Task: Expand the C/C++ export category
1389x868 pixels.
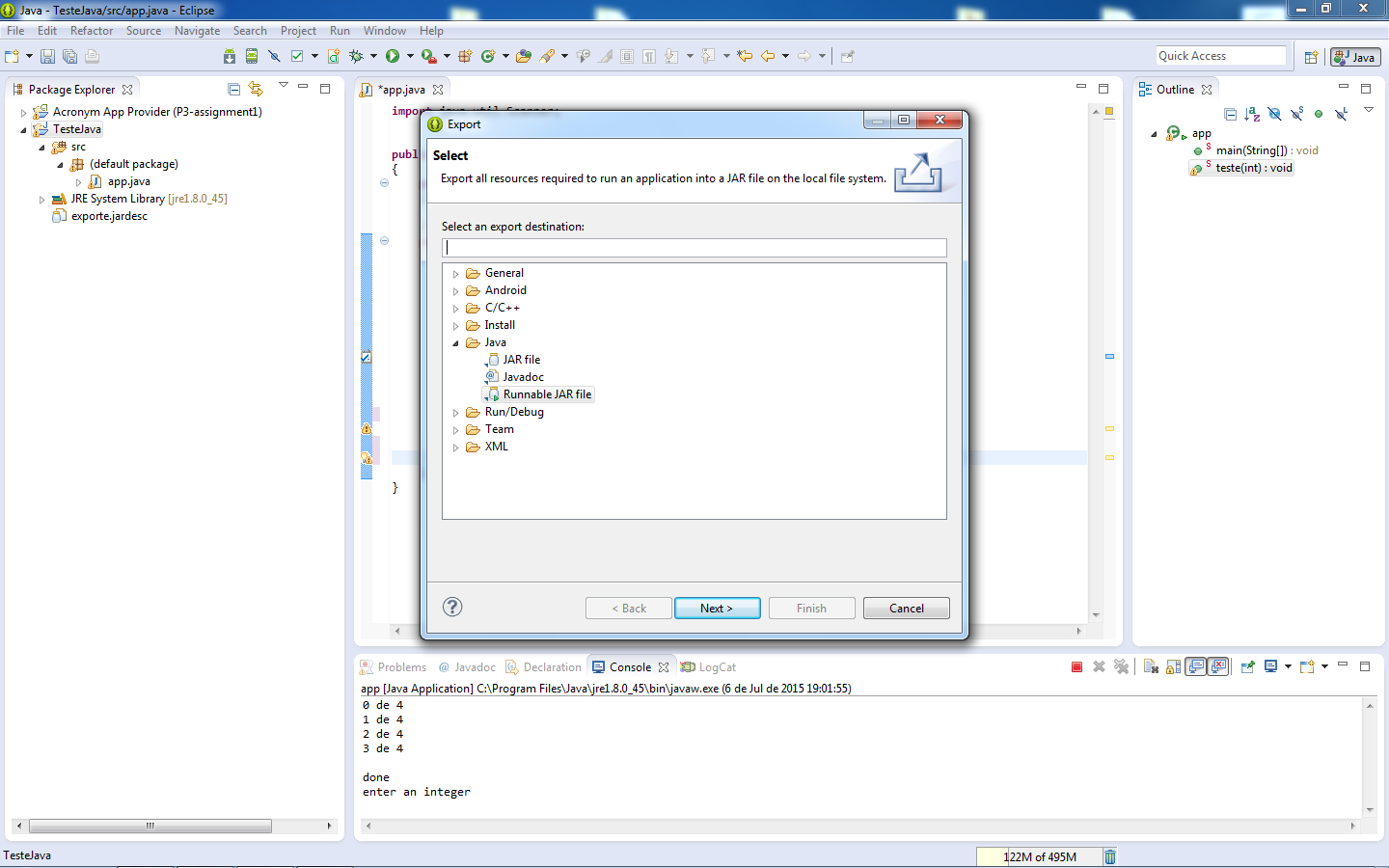Action: point(456,309)
